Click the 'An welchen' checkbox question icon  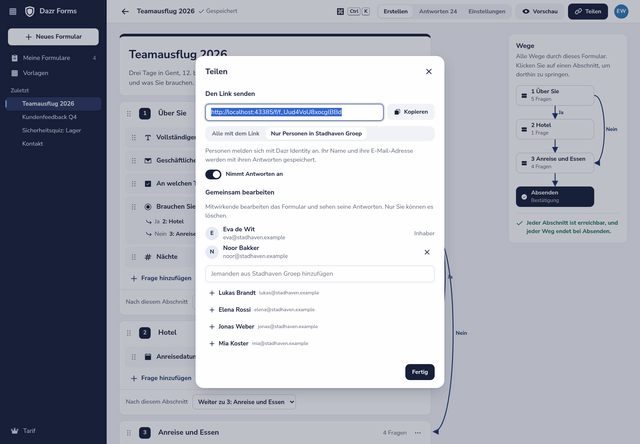148,184
